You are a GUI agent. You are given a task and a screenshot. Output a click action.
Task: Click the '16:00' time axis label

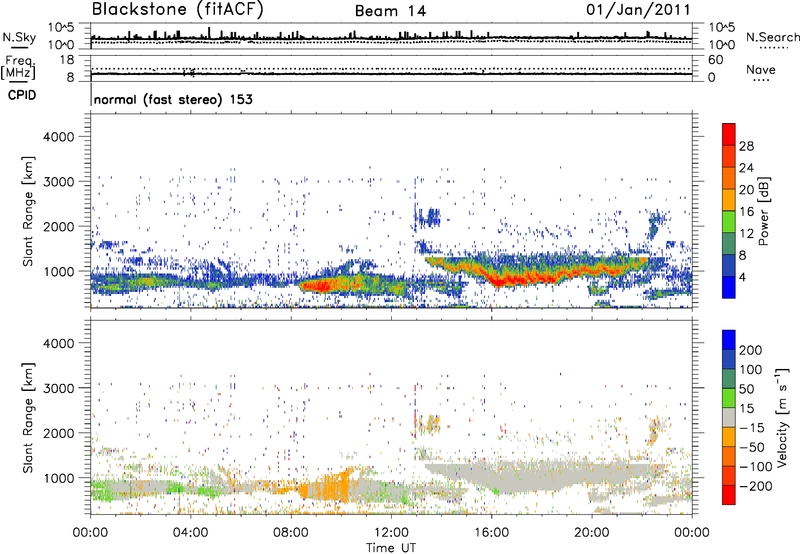click(x=491, y=533)
